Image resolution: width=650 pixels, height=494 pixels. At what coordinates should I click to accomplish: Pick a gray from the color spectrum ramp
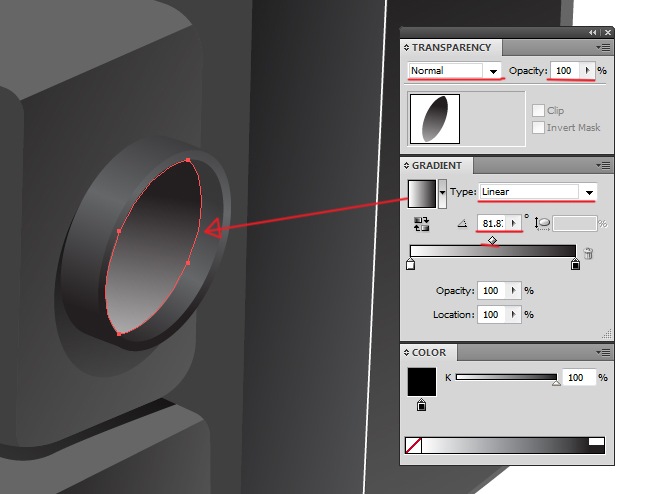(505, 446)
